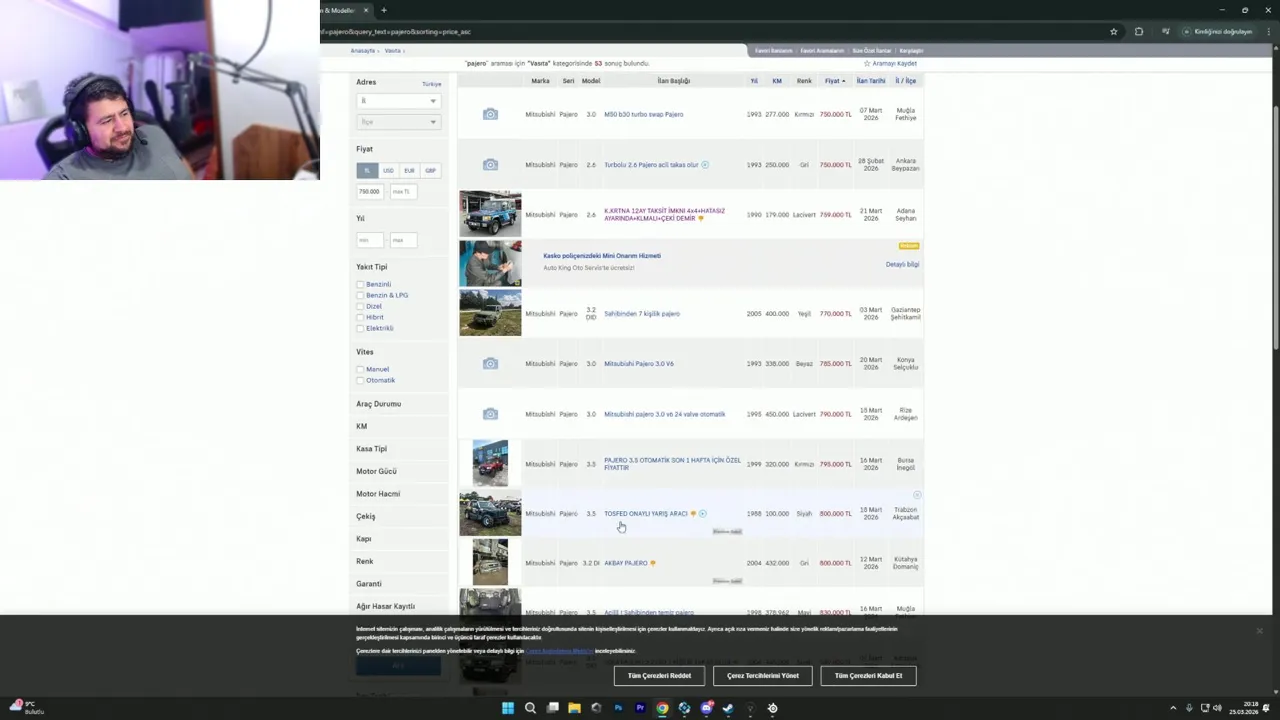
Task: Click hide icon on TOSFED row right edge
Action: pos(917,495)
